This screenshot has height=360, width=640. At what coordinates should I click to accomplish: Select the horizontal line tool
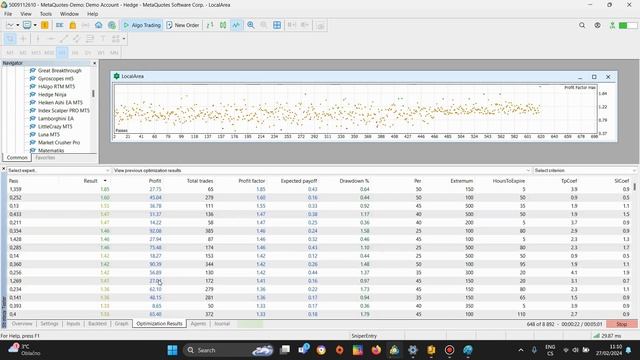point(51,39)
